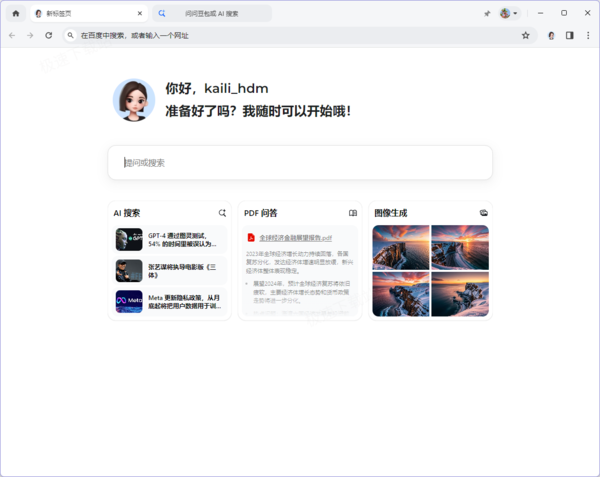
Task: Open the PDF 问答 card heading
Action: click(261, 213)
